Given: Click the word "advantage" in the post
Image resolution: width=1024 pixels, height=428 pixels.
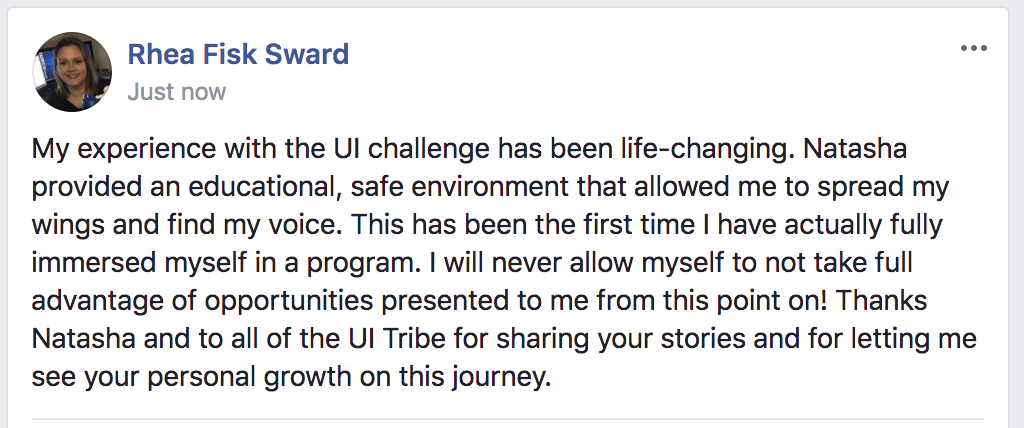Looking at the screenshot, I should pyautogui.click(x=95, y=302).
